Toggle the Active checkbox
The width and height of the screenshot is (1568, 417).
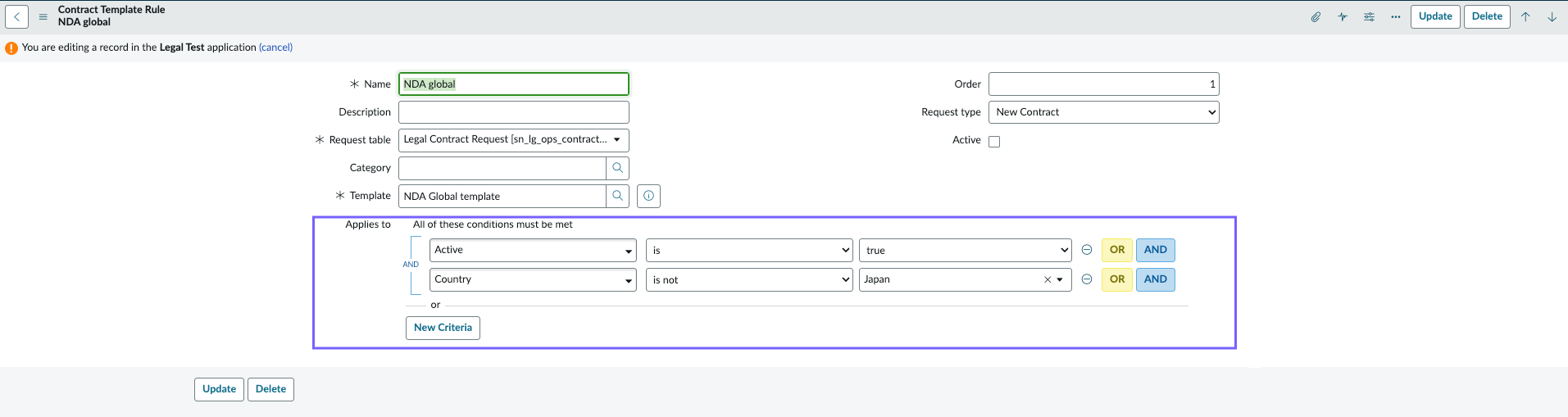pyautogui.click(x=994, y=141)
